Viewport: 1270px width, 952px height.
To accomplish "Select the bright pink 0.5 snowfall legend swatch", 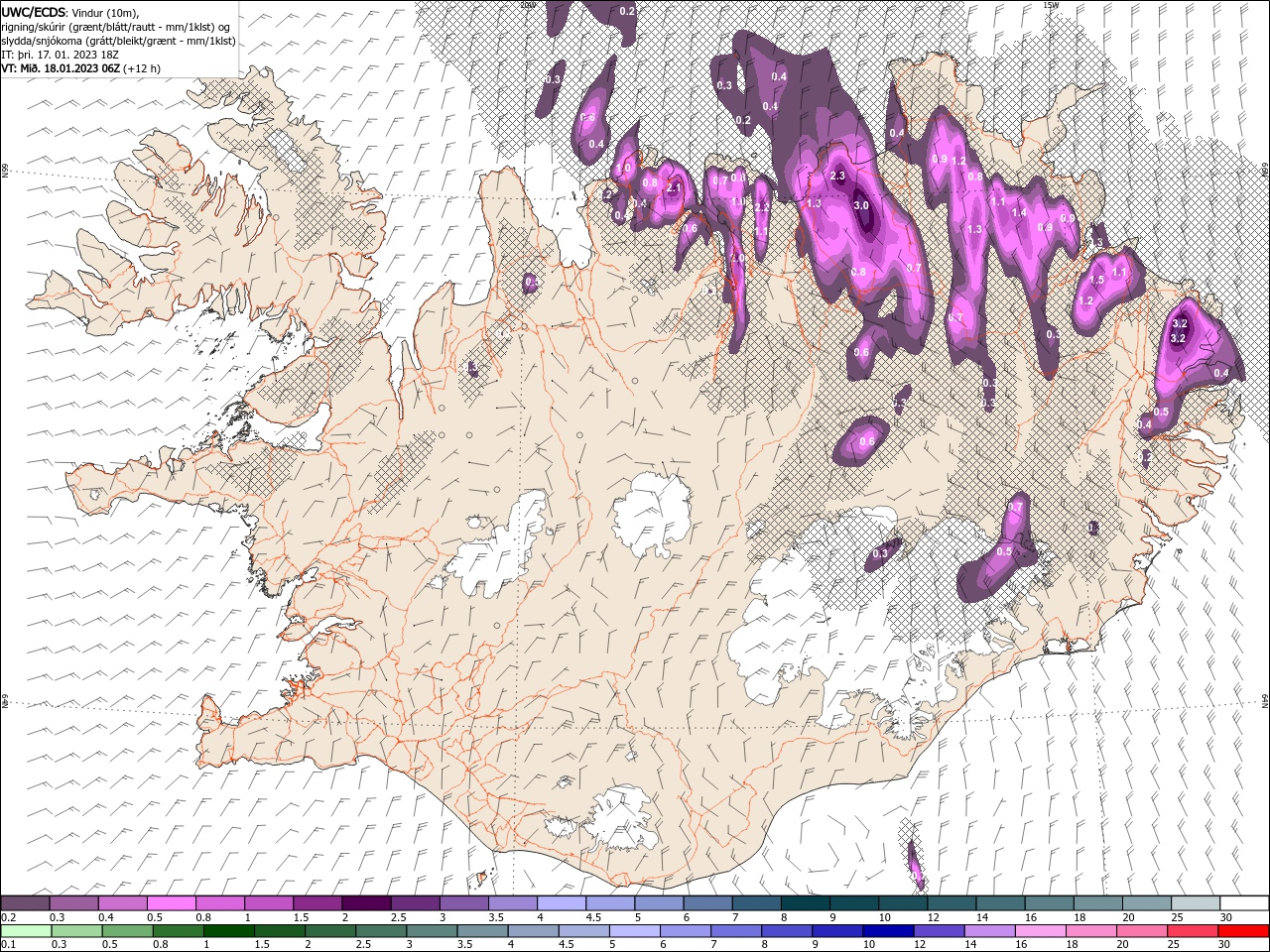I will point(171,903).
